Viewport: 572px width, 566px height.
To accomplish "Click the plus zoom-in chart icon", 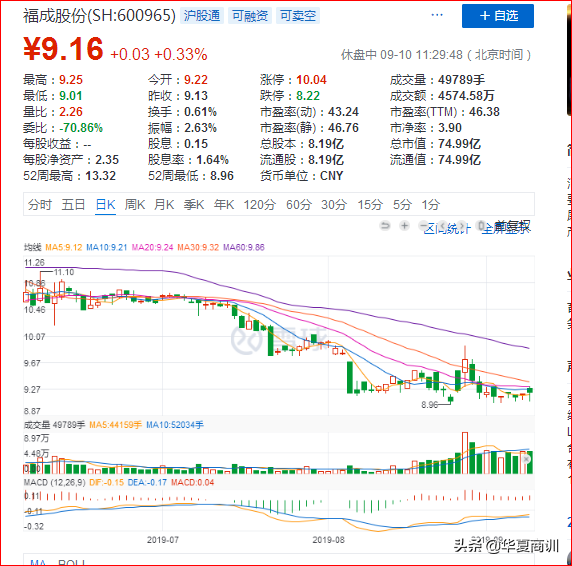I will pos(404,226).
